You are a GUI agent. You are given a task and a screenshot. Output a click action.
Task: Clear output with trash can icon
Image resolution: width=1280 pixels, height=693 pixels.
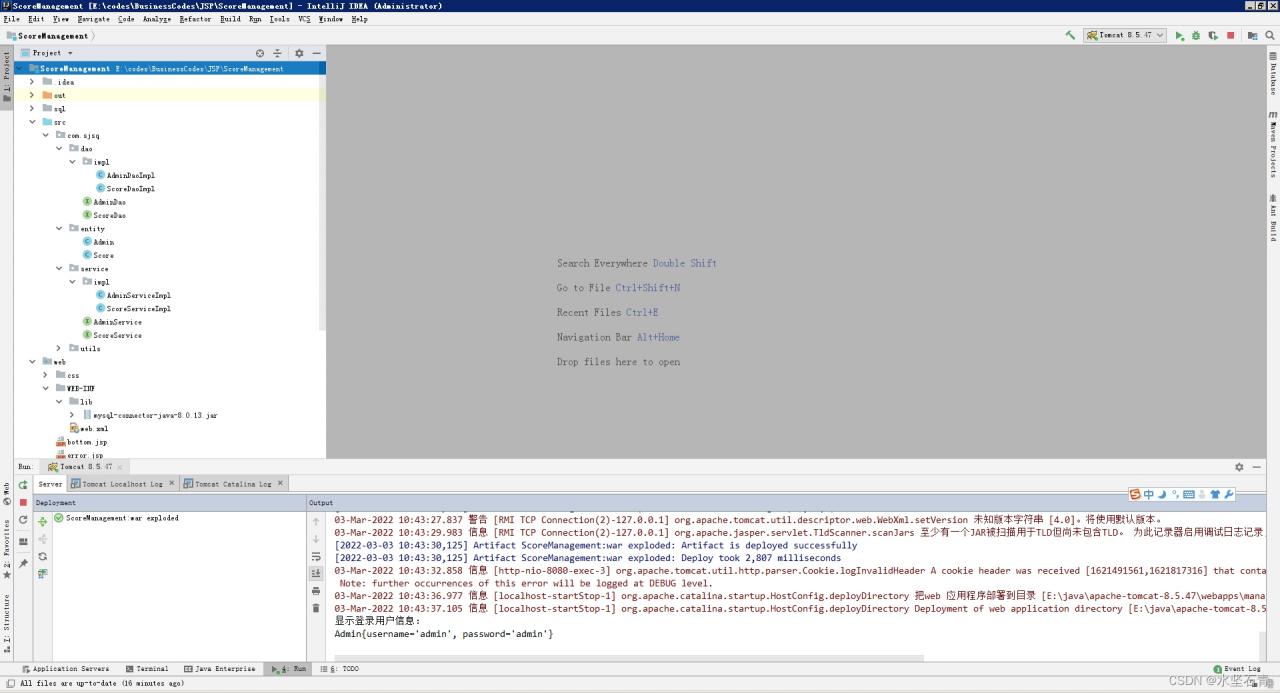pyautogui.click(x=316, y=608)
